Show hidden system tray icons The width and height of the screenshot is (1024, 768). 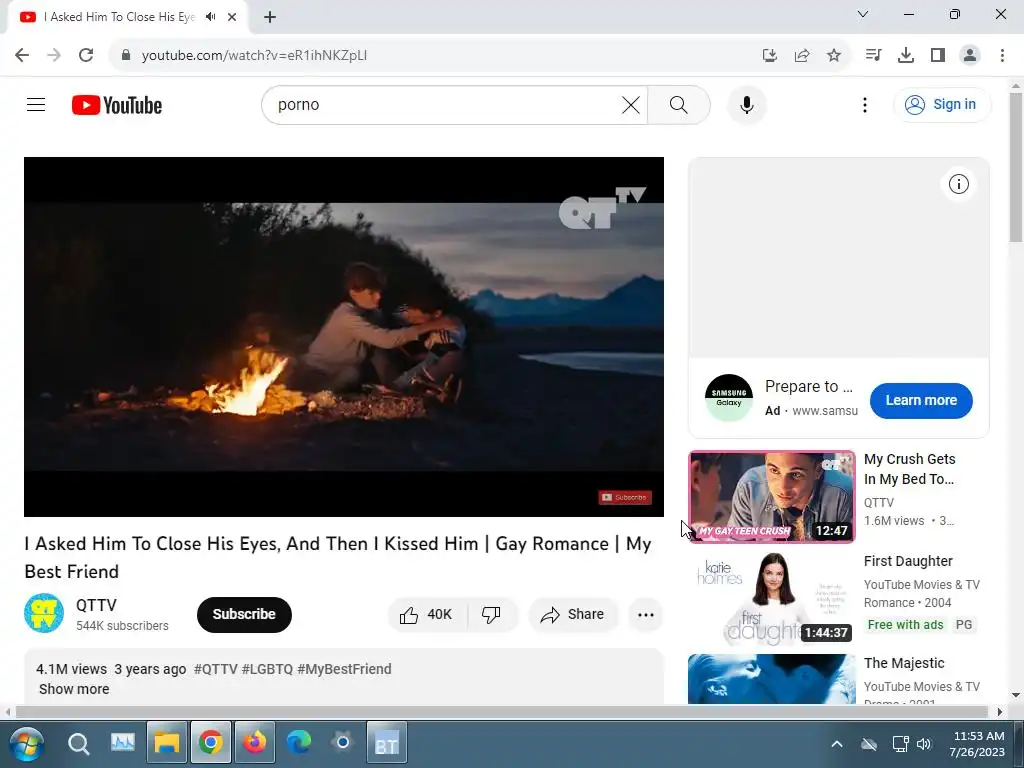[x=837, y=744]
